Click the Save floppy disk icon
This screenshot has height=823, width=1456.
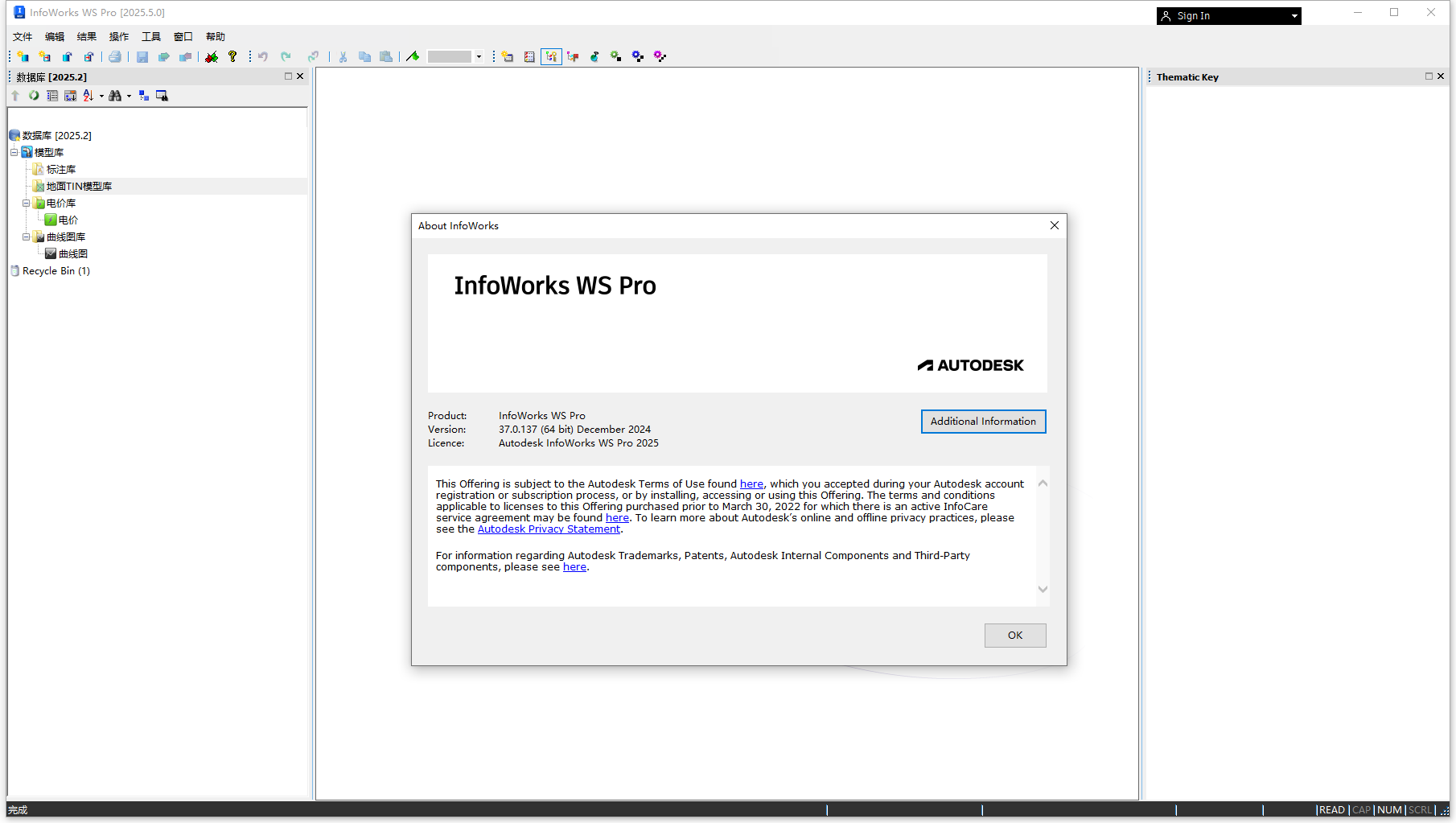click(x=142, y=56)
